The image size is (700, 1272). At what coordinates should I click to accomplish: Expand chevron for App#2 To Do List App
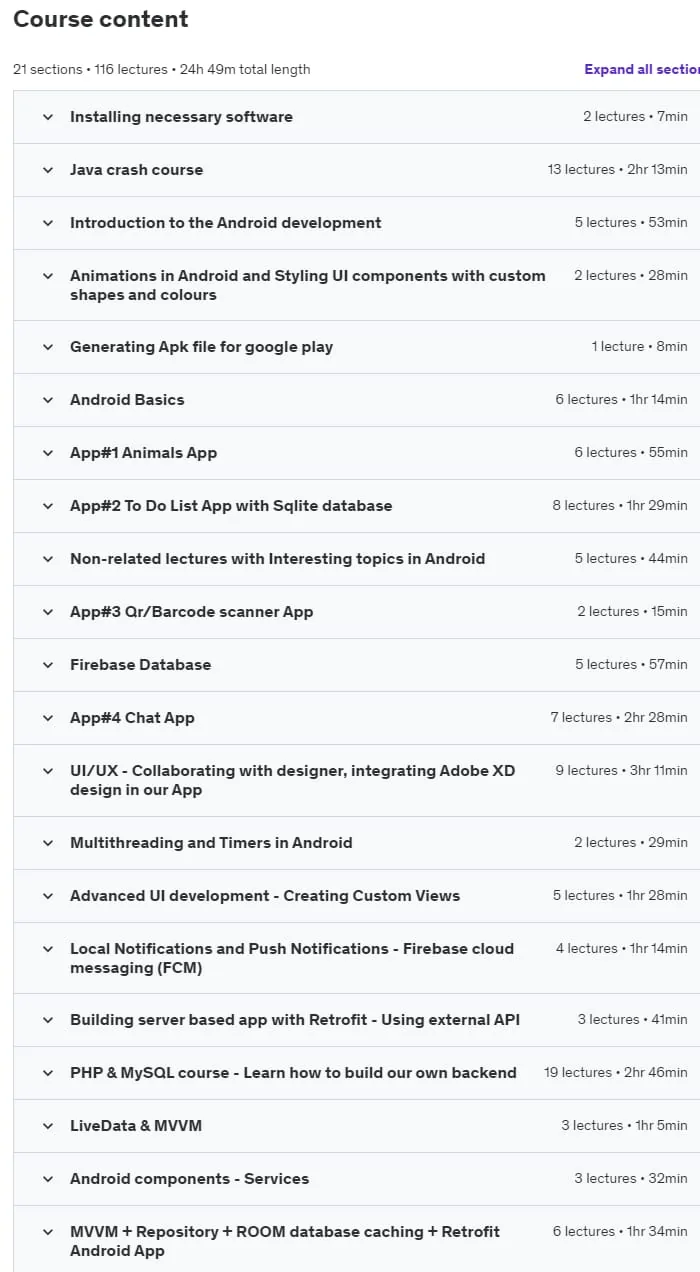pyautogui.click(x=47, y=506)
